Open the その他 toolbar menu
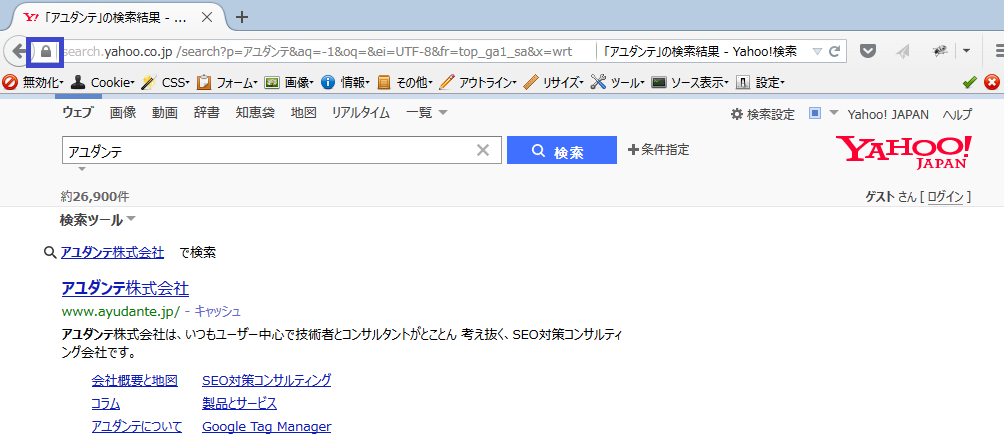This screenshot has width=1004, height=446. 405,83
